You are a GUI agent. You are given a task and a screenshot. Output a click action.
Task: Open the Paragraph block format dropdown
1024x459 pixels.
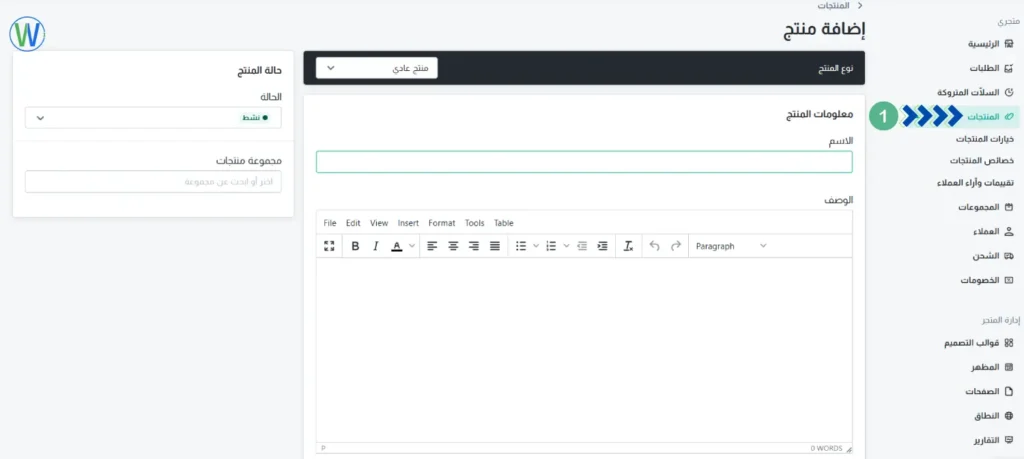click(x=730, y=246)
